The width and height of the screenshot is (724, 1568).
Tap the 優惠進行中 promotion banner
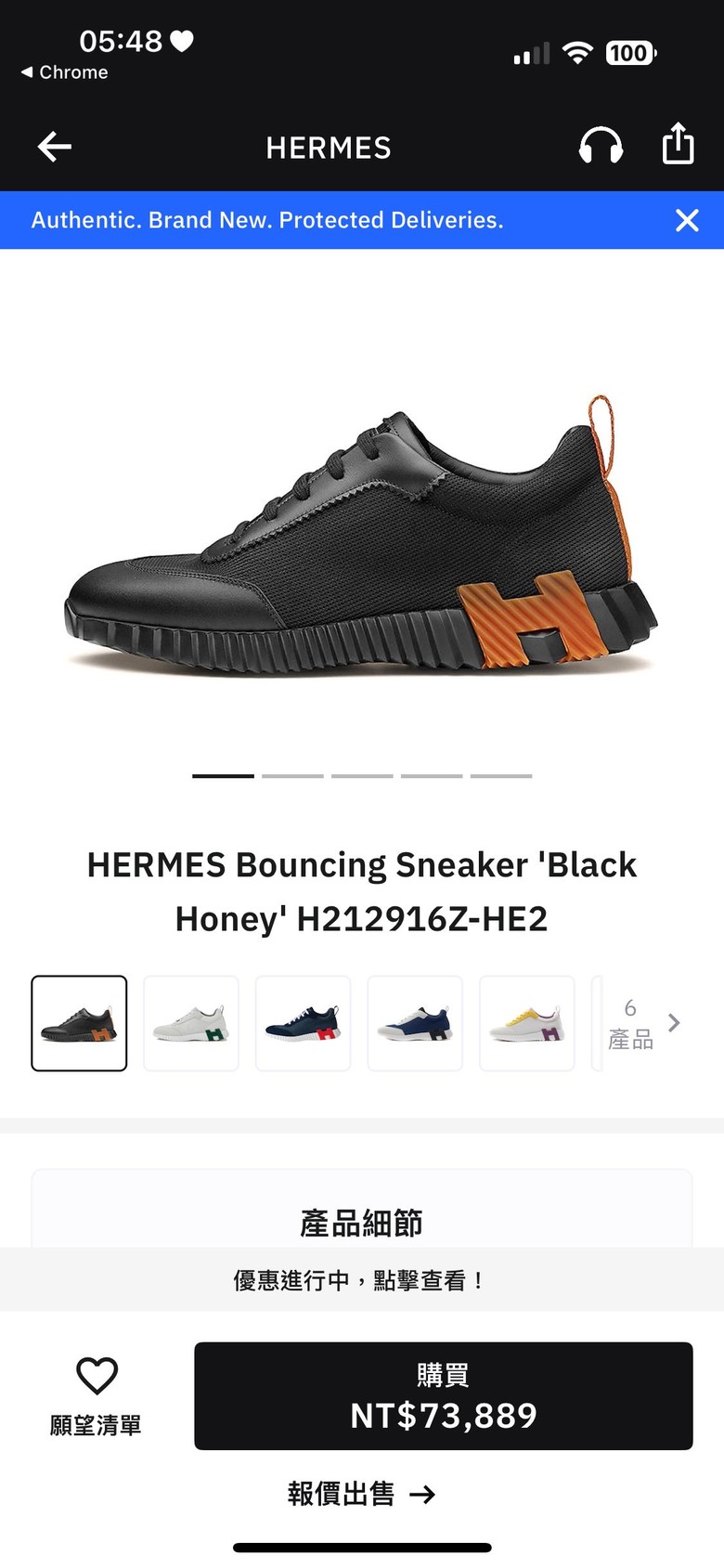pyautogui.click(x=362, y=1280)
